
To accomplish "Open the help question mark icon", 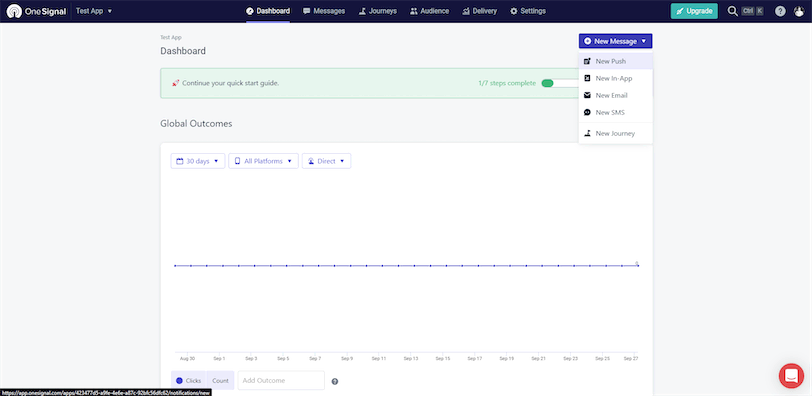I will 780,11.
